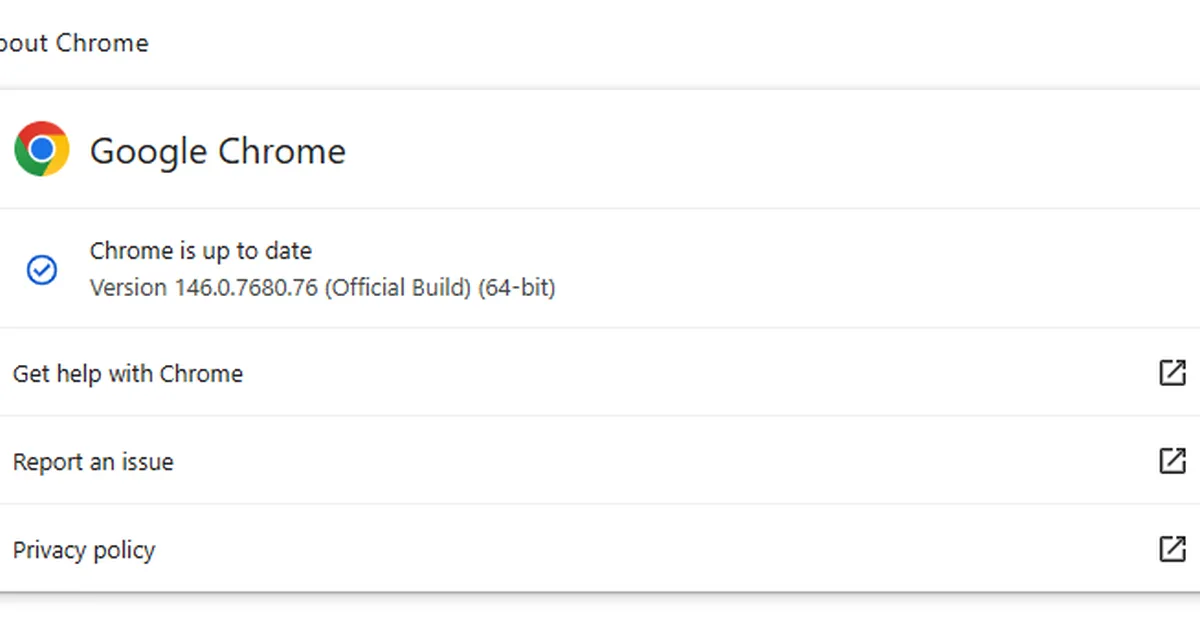
Task: Click the About Chrome page heading
Action: [x=75, y=43]
